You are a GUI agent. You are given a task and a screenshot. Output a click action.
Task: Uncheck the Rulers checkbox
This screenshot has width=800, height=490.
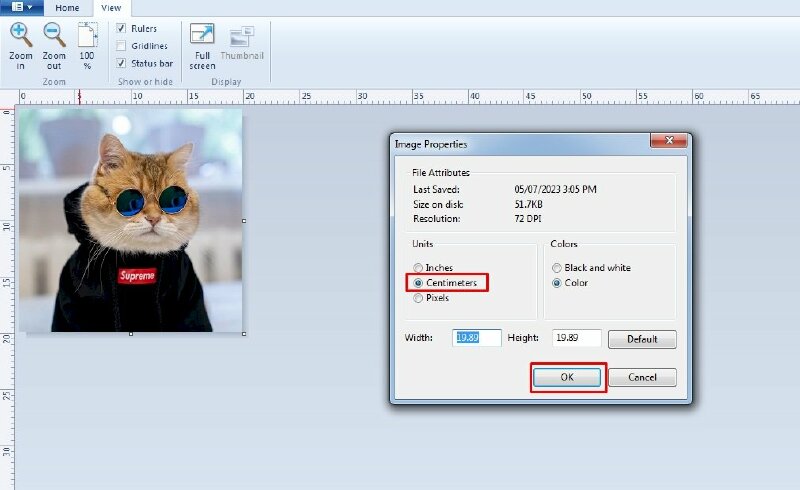click(121, 29)
